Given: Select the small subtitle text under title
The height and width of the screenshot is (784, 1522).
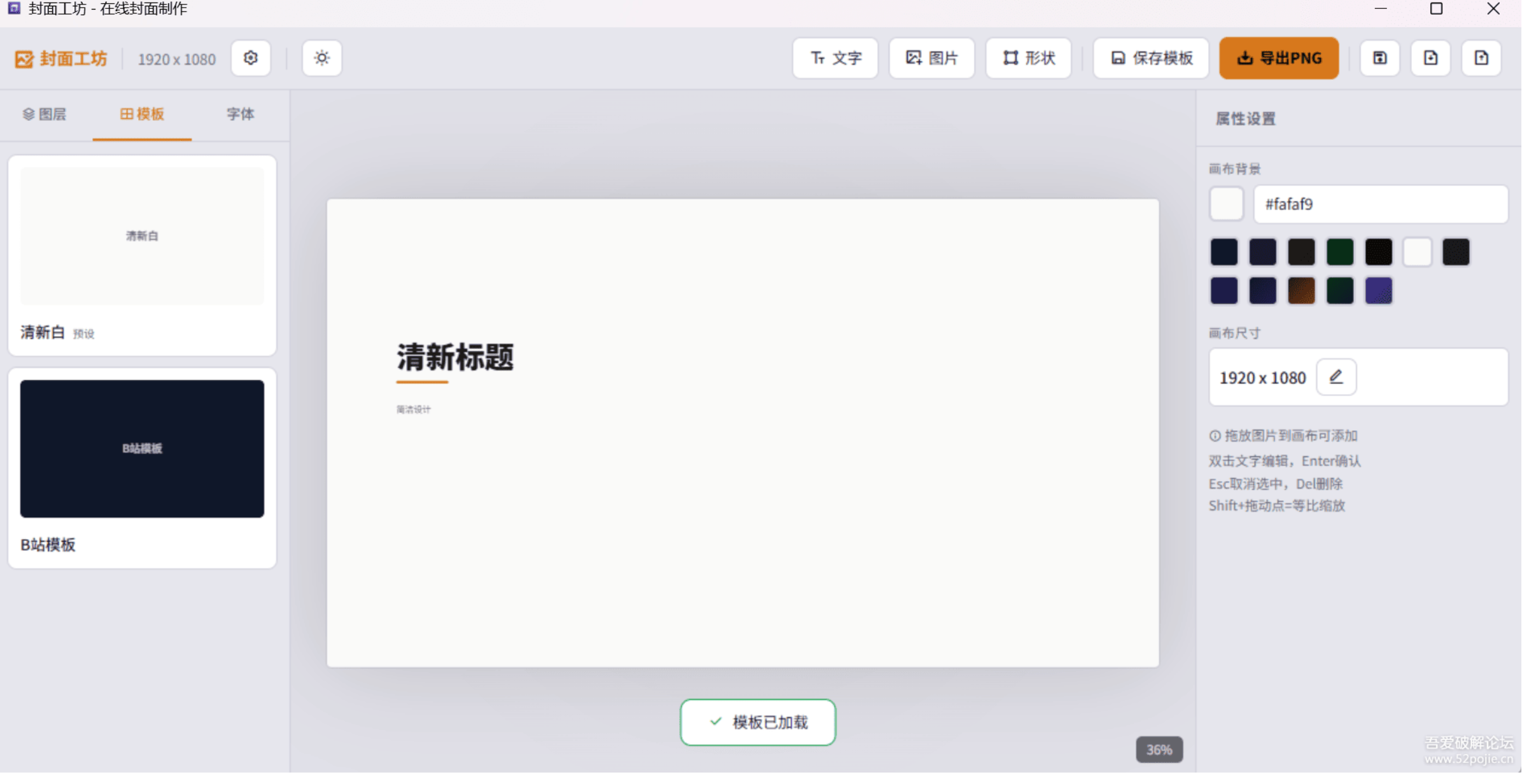Looking at the screenshot, I should 414,410.
